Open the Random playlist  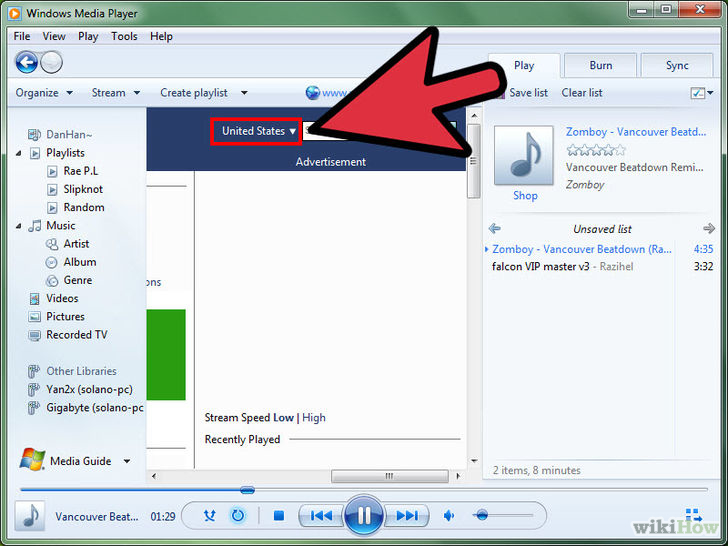point(84,207)
